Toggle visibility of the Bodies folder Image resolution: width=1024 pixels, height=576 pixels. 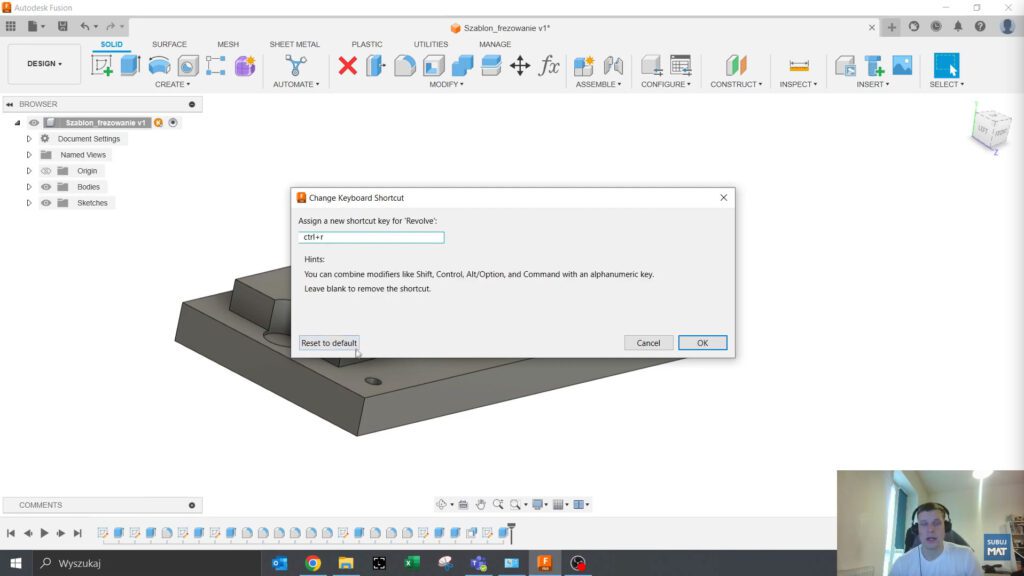pyautogui.click(x=46, y=187)
